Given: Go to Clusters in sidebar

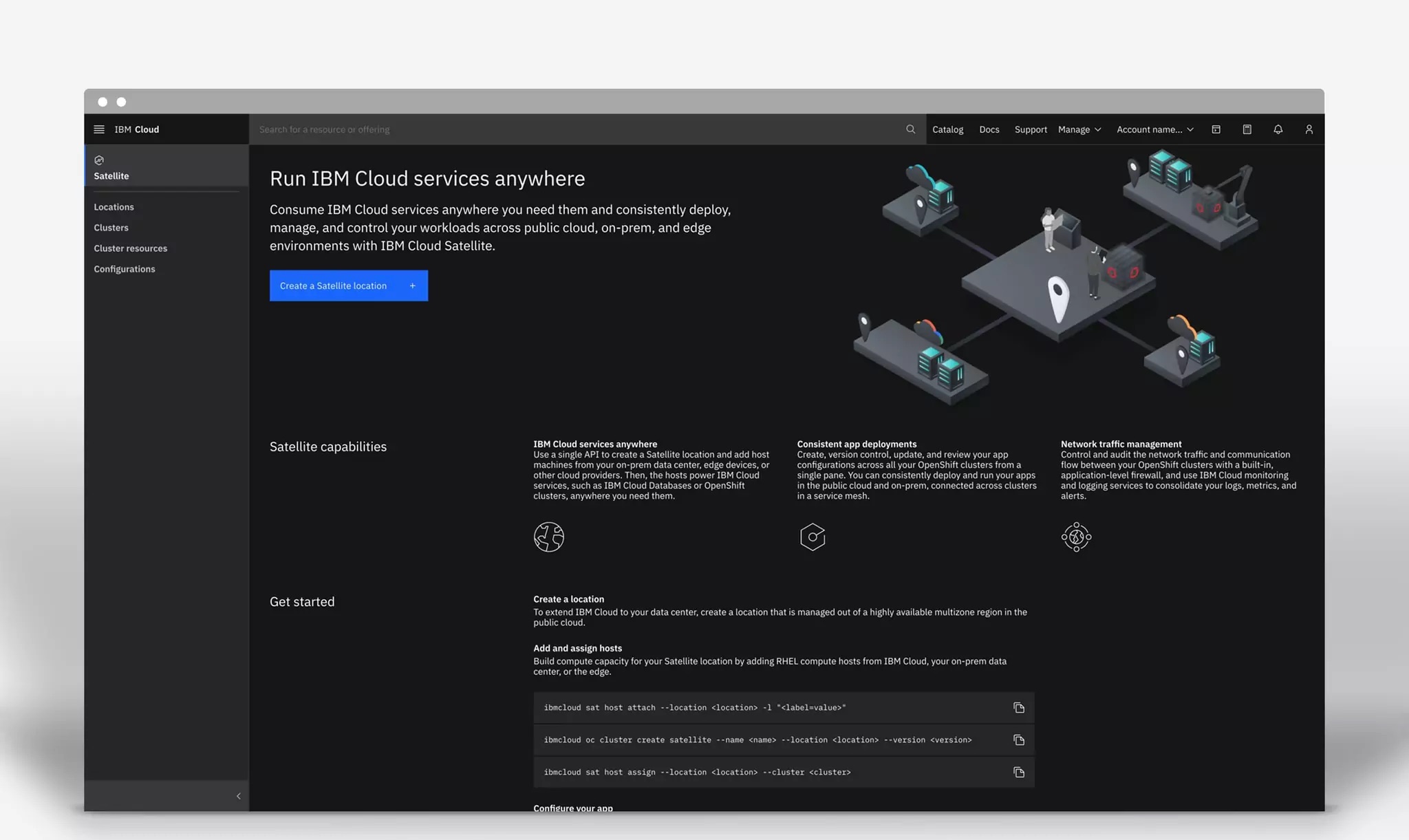Looking at the screenshot, I should coord(111,228).
